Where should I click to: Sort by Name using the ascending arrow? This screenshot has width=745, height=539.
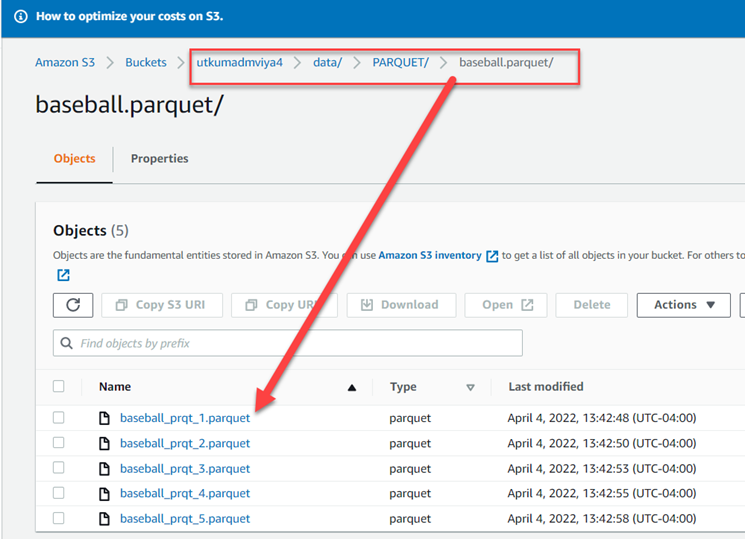tap(352, 387)
